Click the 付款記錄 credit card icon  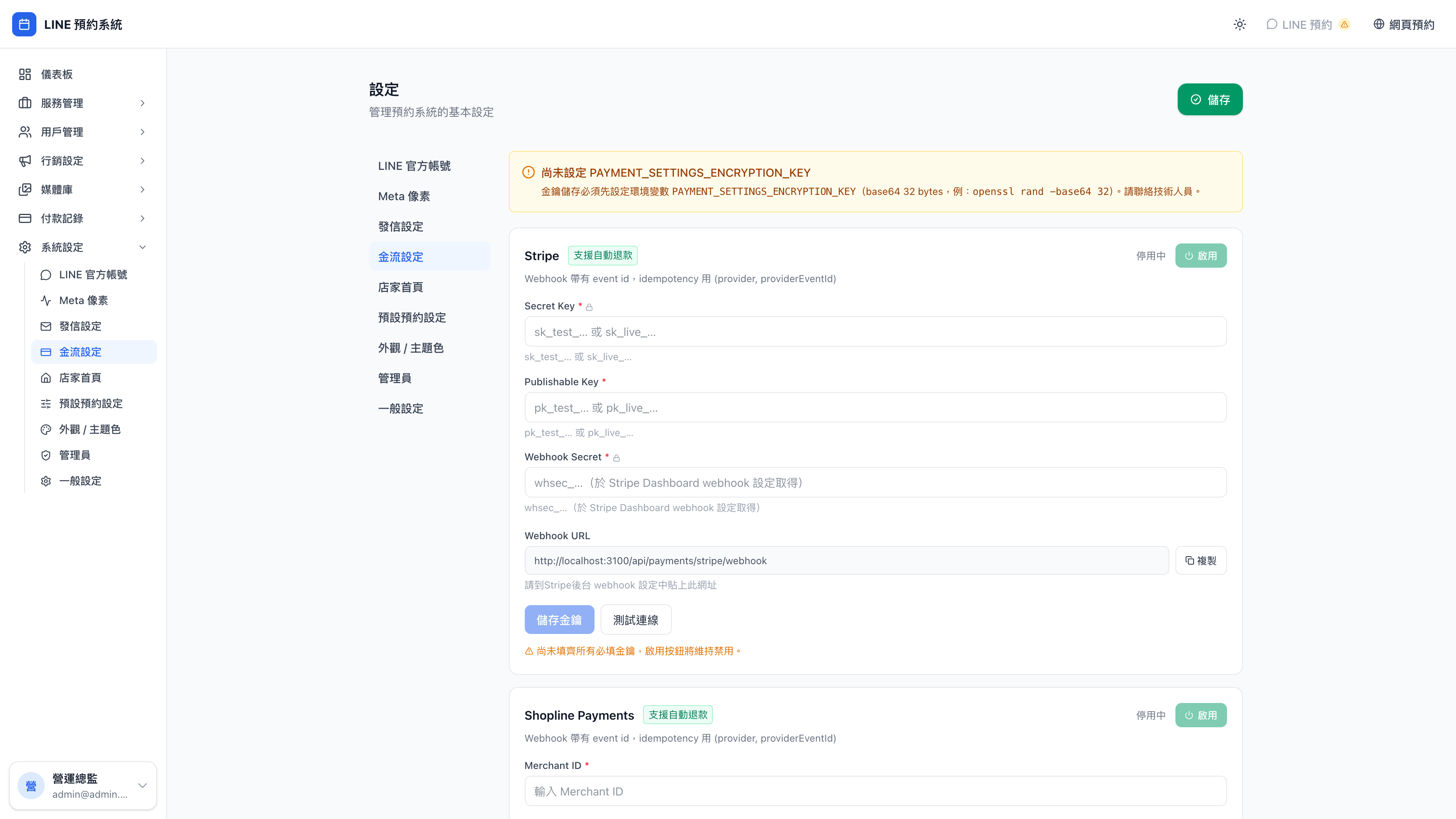(x=25, y=218)
